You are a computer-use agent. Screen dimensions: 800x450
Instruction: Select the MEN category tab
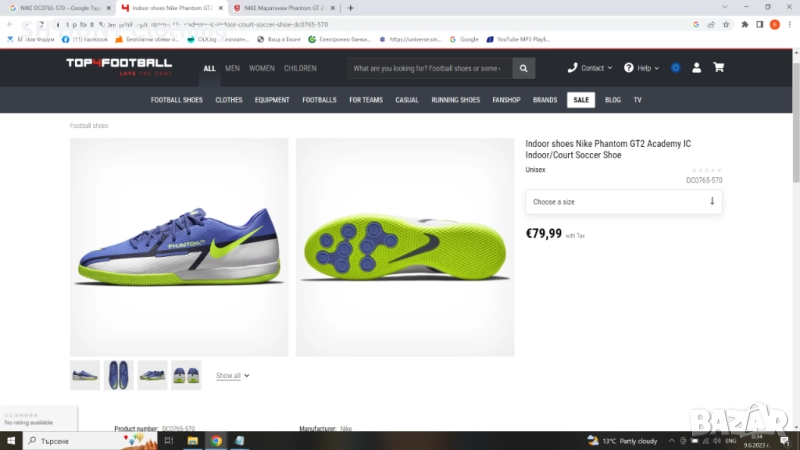(x=232, y=68)
